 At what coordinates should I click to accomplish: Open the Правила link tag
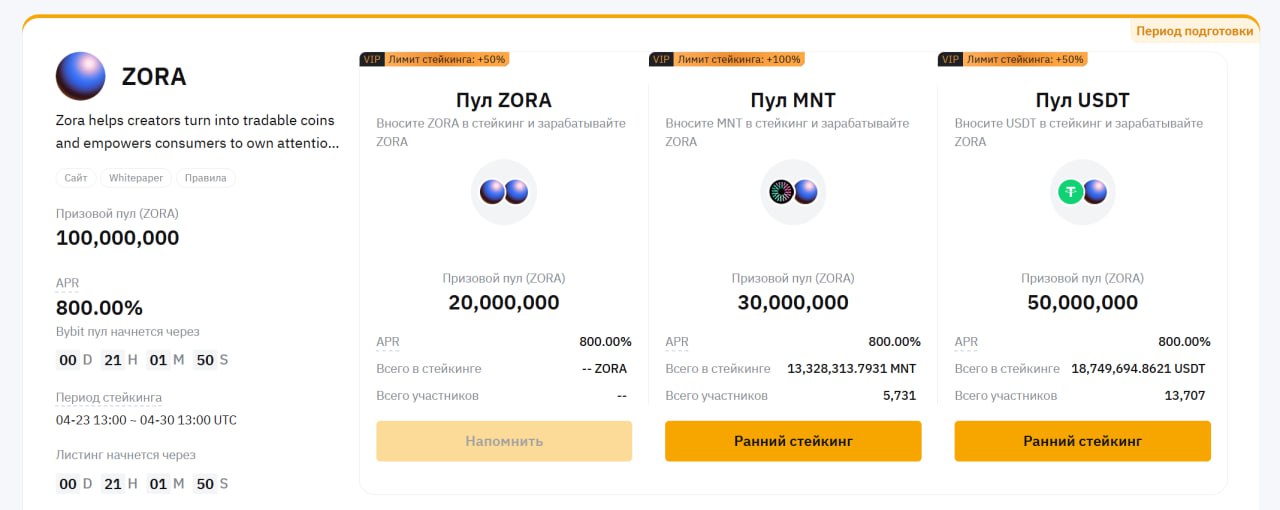(x=205, y=178)
